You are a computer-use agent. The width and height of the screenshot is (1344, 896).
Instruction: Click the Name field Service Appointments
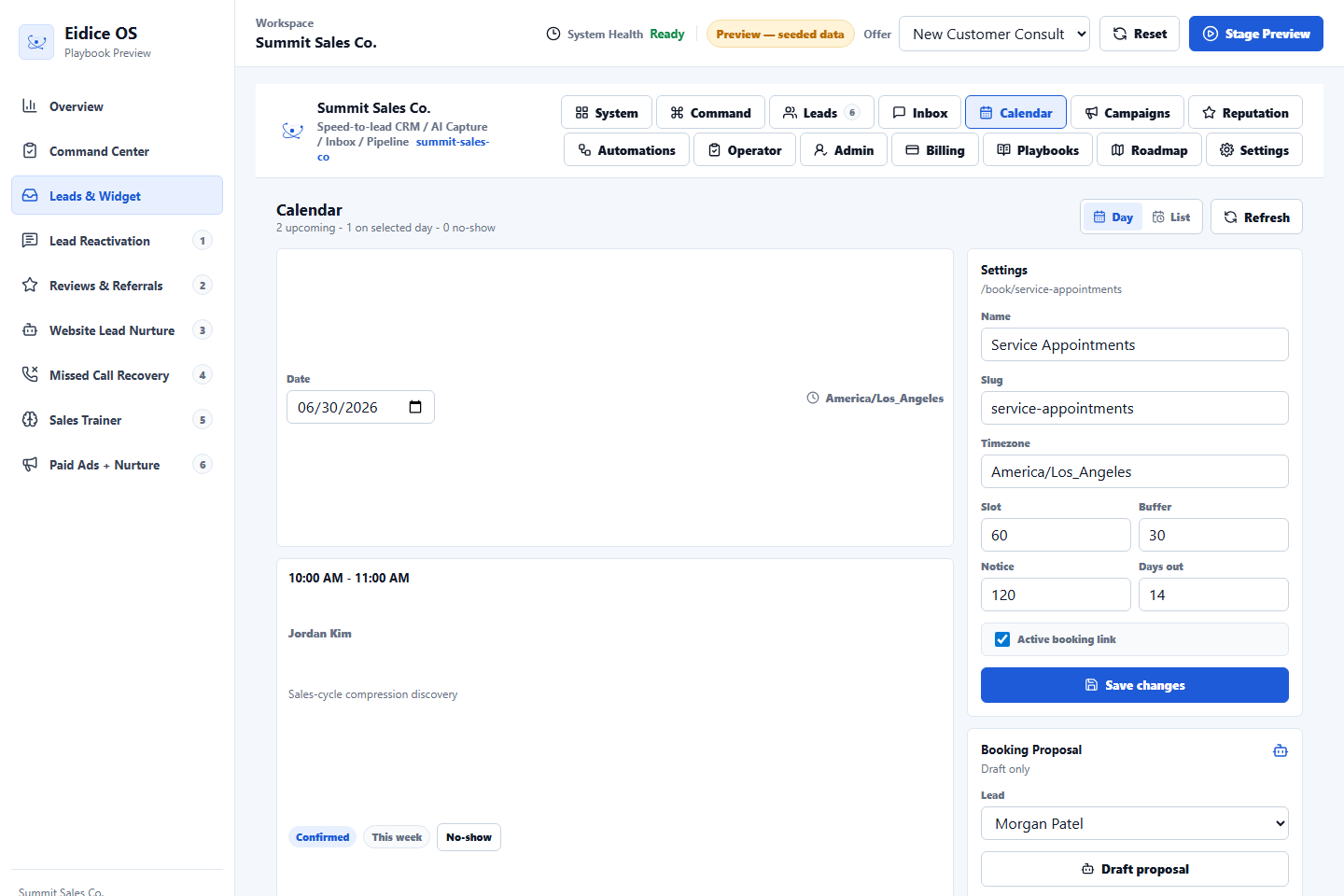1134,344
